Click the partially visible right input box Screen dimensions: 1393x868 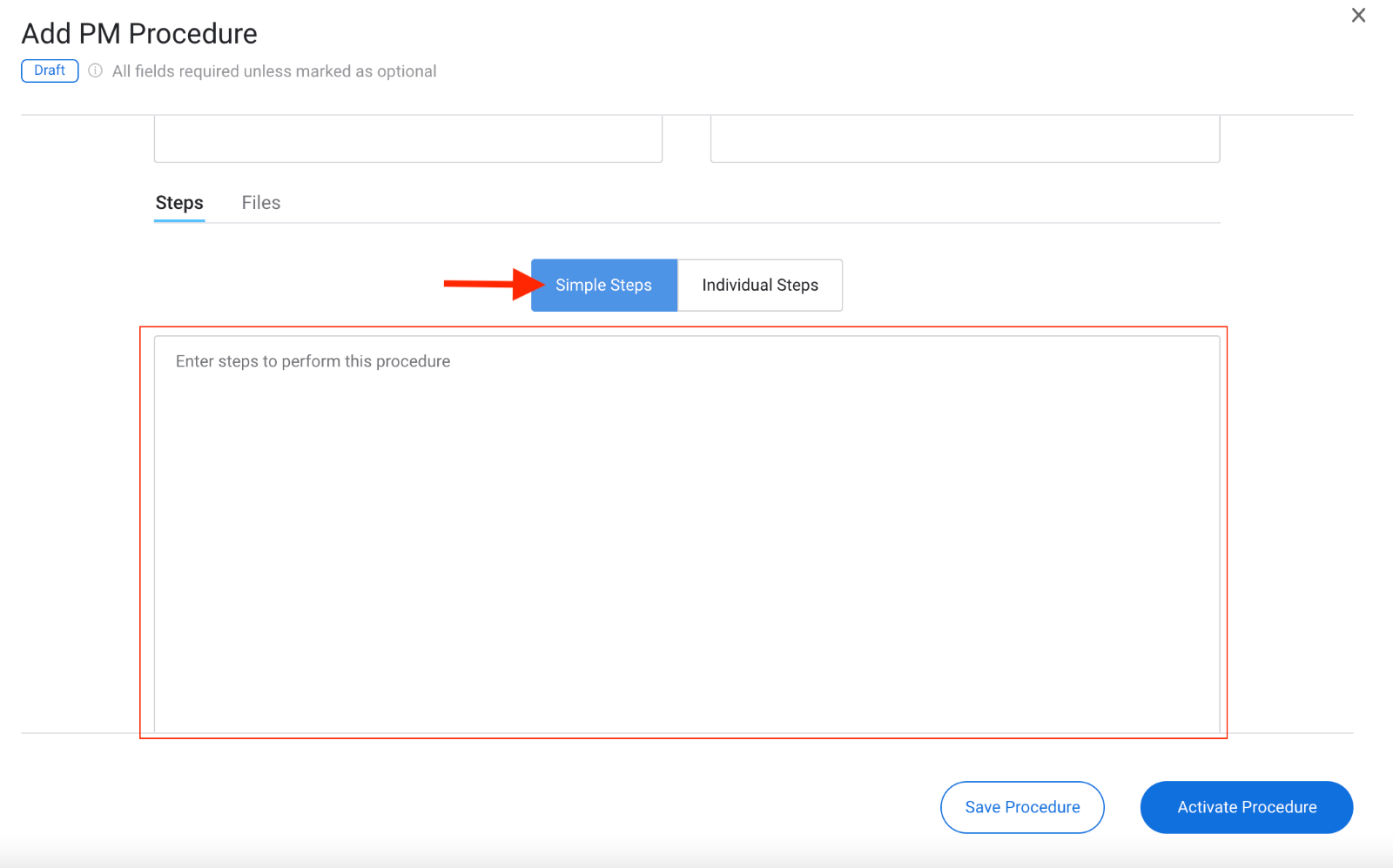(966, 139)
